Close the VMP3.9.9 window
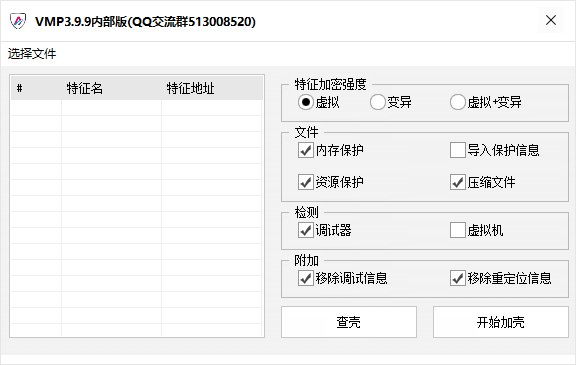The width and height of the screenshot is (576, 365). [551, 21]
